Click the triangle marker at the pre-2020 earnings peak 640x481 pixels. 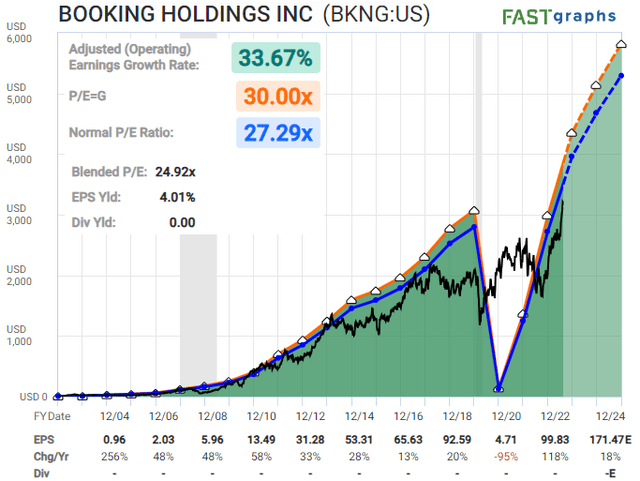[475, 211]
